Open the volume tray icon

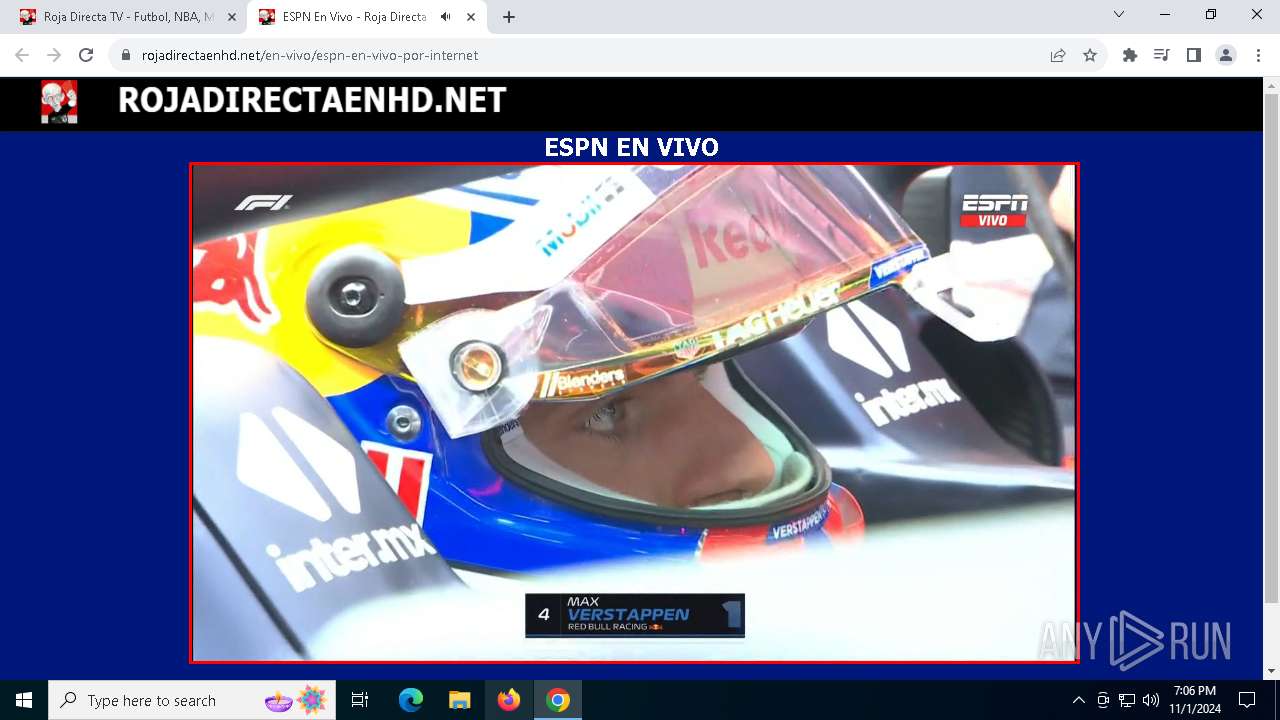point(1151,701)
